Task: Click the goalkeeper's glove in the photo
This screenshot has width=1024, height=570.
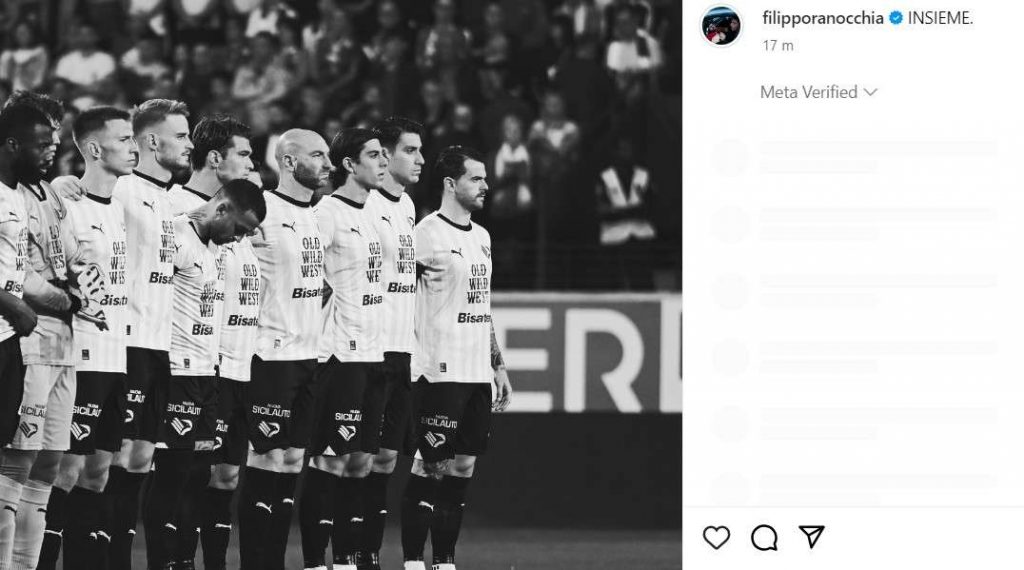Action: 91,294
